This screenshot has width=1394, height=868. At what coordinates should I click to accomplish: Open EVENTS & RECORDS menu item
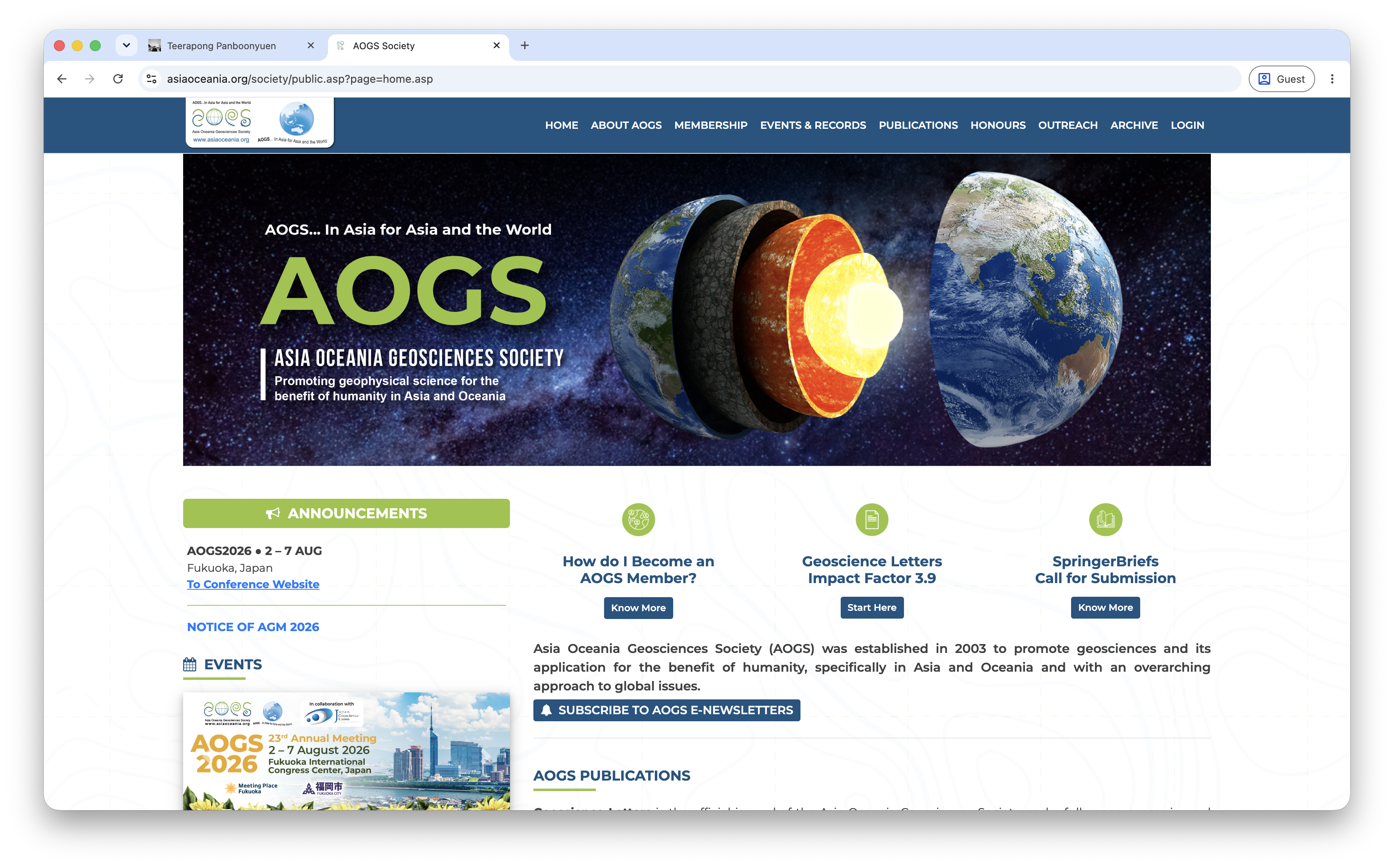point(812,125)
